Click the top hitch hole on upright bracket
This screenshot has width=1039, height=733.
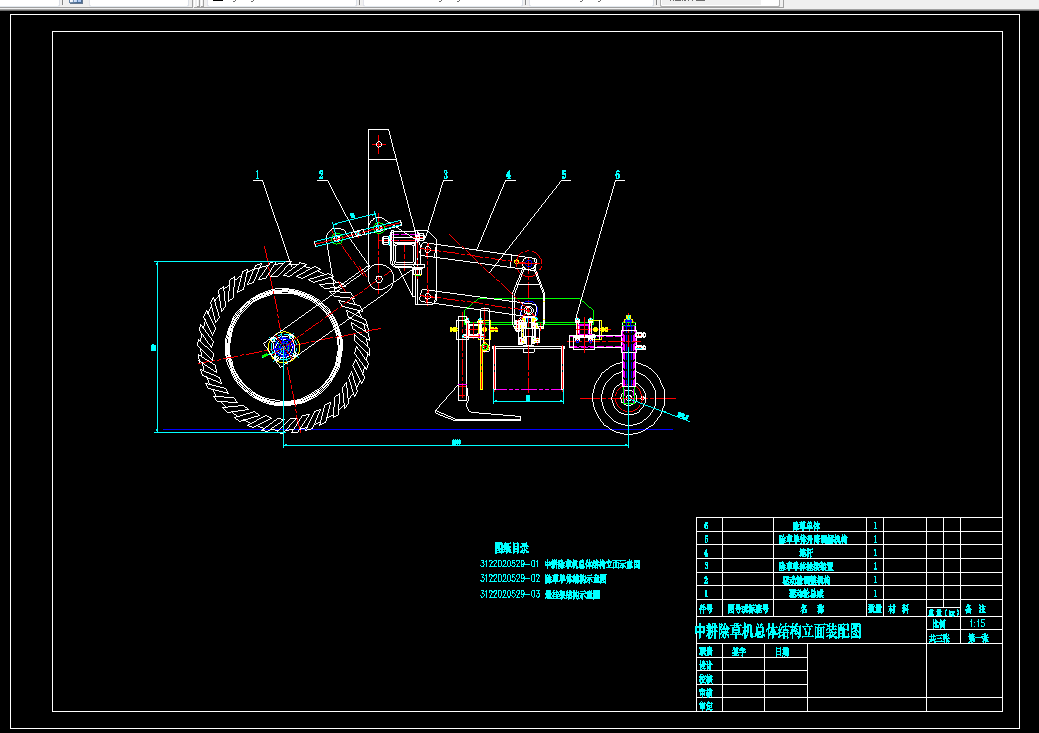coord(379,144)
